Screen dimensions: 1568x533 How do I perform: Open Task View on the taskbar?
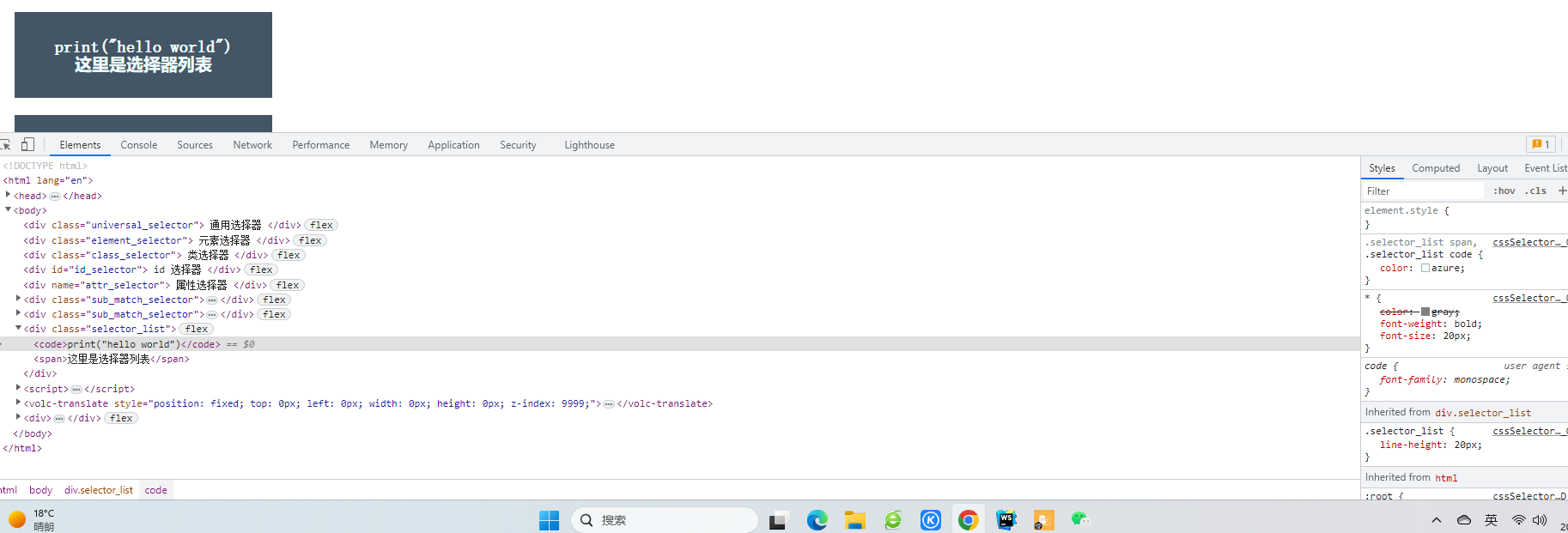coord(778,520)
